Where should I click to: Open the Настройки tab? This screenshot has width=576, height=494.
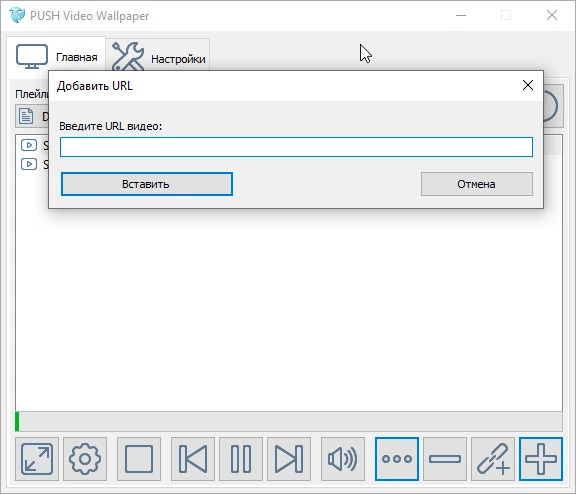[158, 56]
